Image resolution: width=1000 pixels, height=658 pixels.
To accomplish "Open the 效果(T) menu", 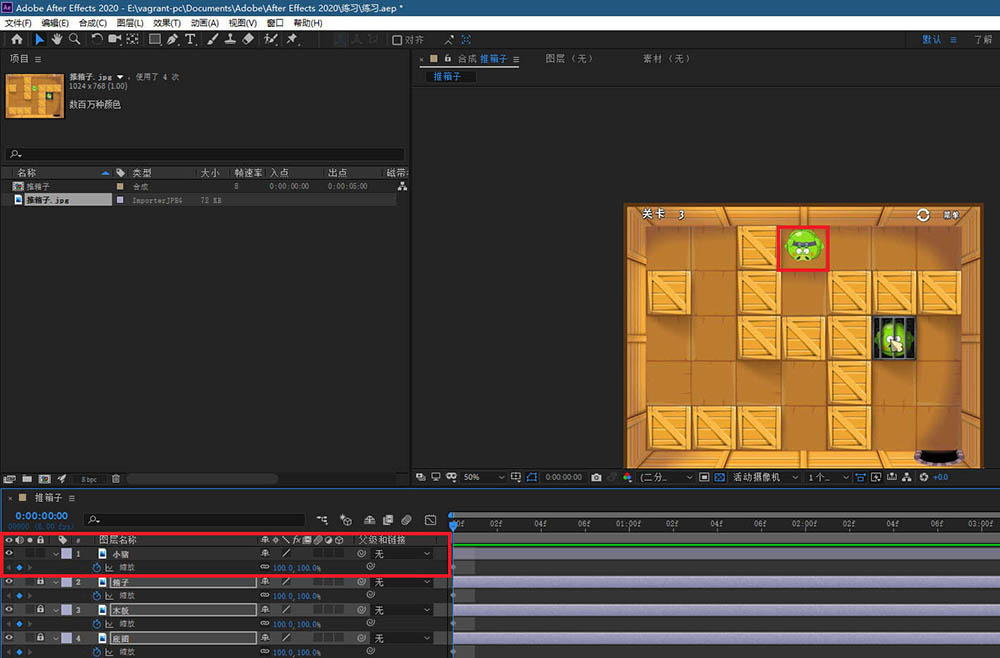I will coord(167,23).
